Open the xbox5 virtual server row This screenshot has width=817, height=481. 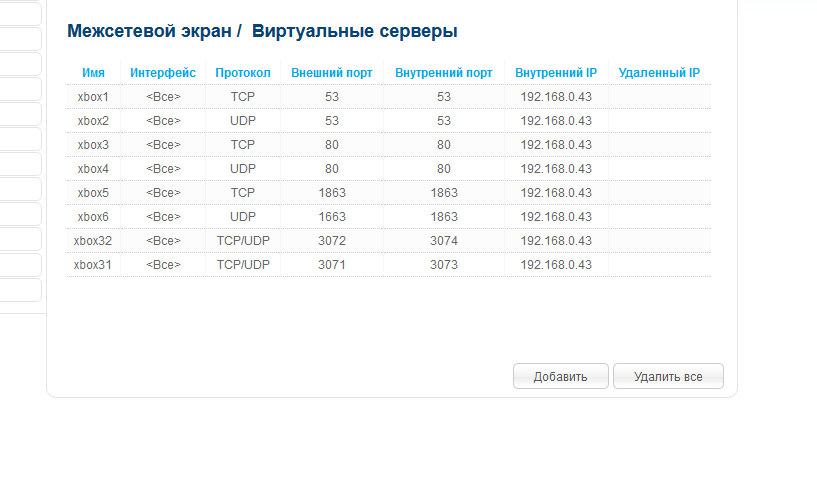click(389, 193)
